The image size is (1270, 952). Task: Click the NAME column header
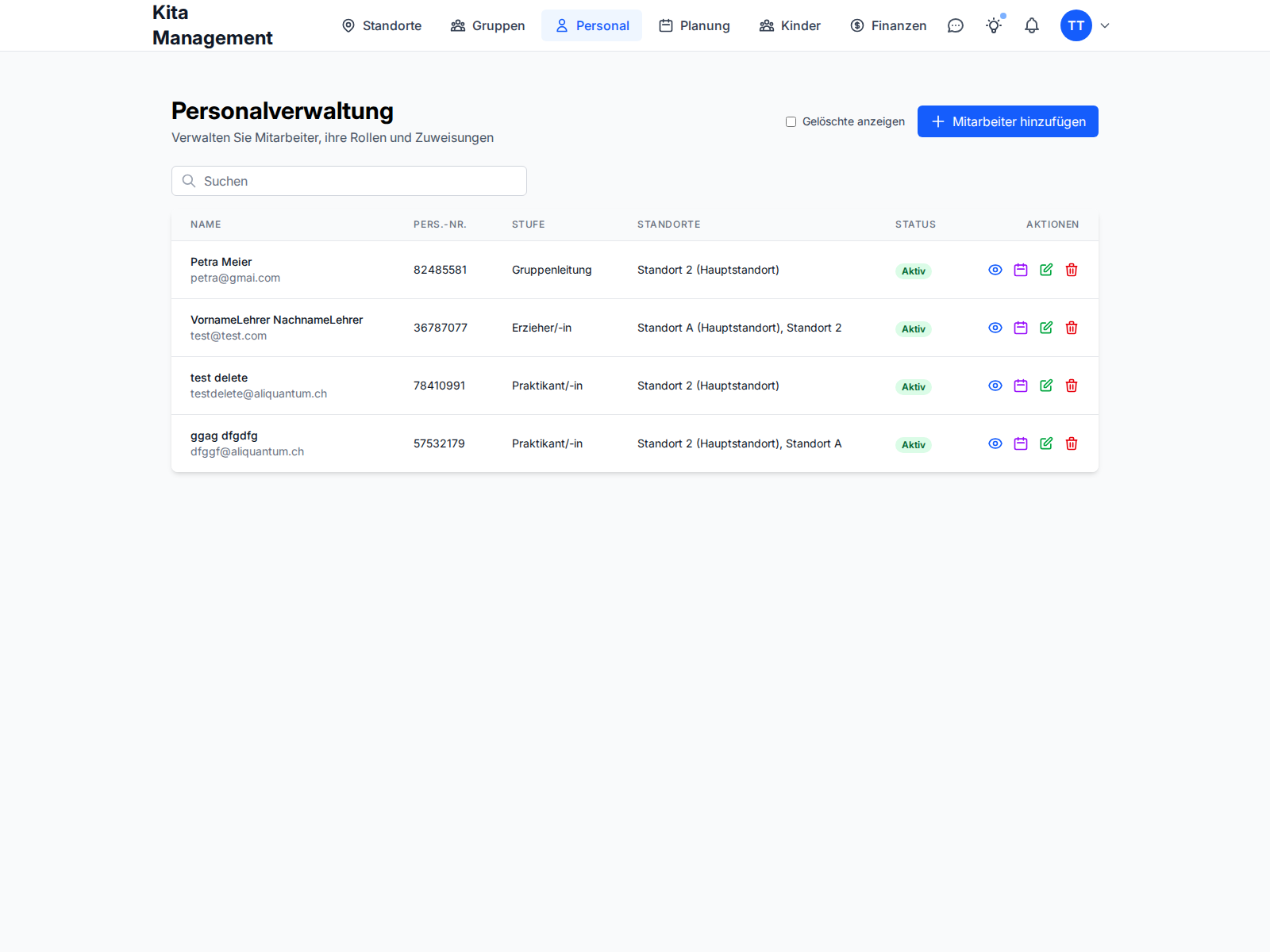[206, 225]
